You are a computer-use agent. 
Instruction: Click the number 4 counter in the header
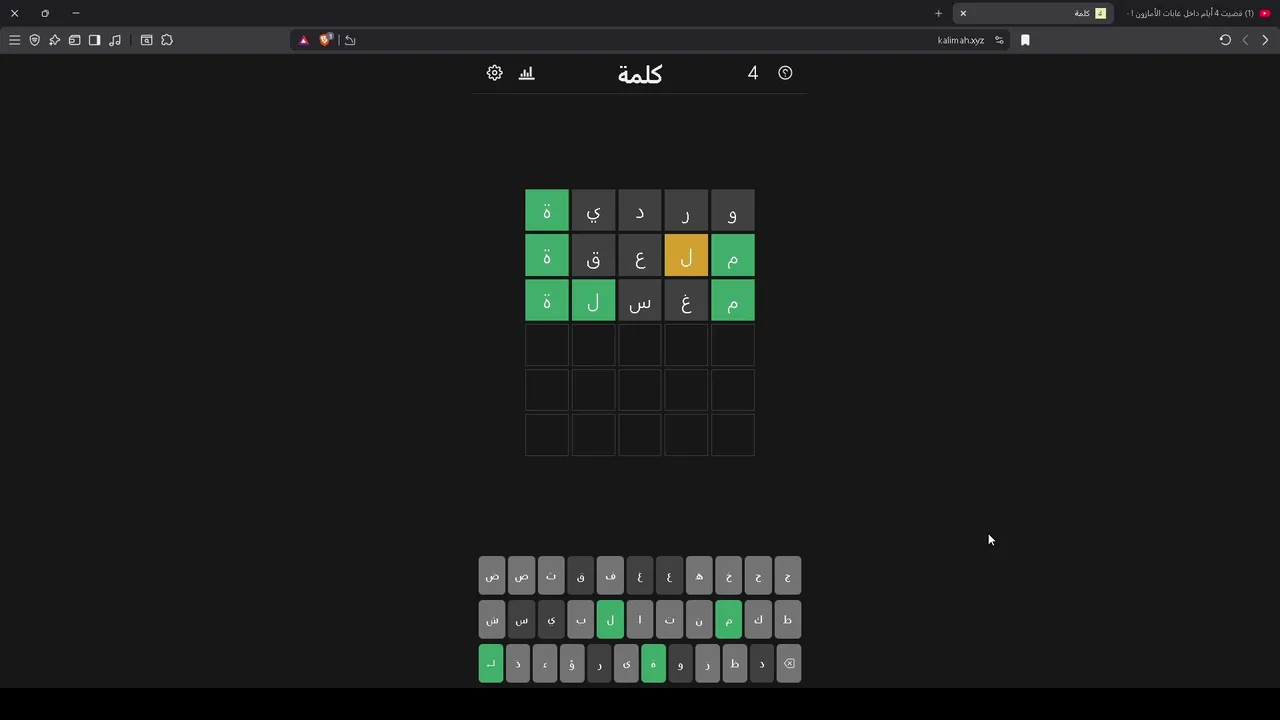[753, 73]
